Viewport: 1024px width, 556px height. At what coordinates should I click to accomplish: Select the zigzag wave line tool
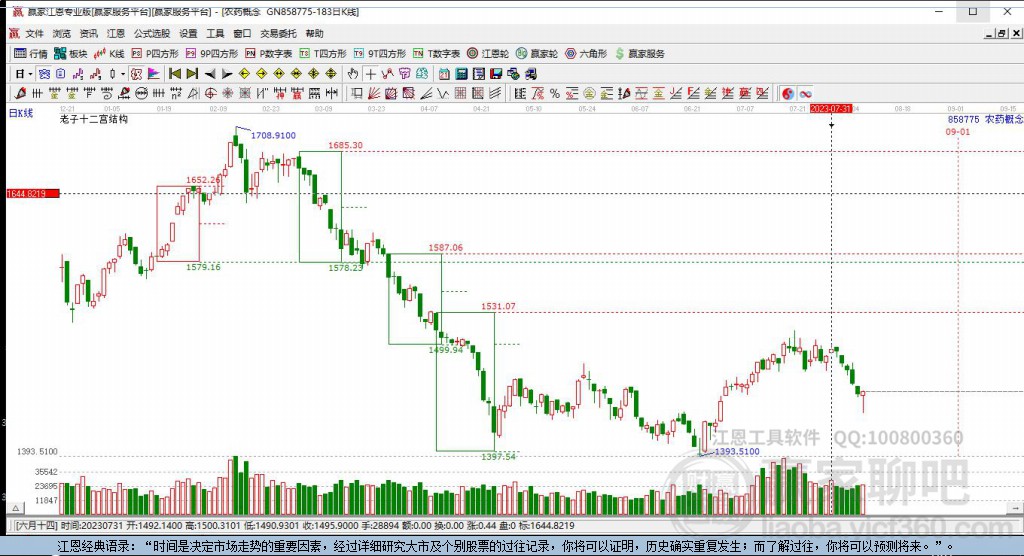pyautogui.click(x=443, y=93)
